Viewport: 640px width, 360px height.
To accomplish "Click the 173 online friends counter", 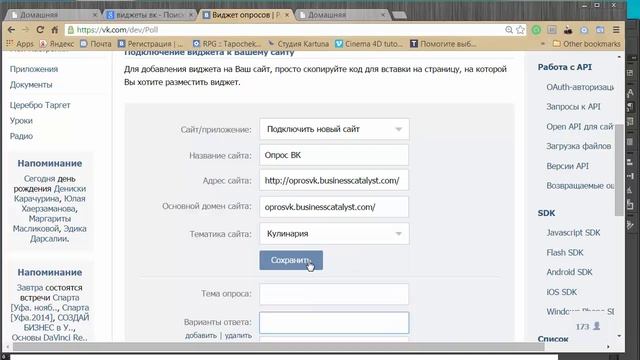I will tap(588, 326).
